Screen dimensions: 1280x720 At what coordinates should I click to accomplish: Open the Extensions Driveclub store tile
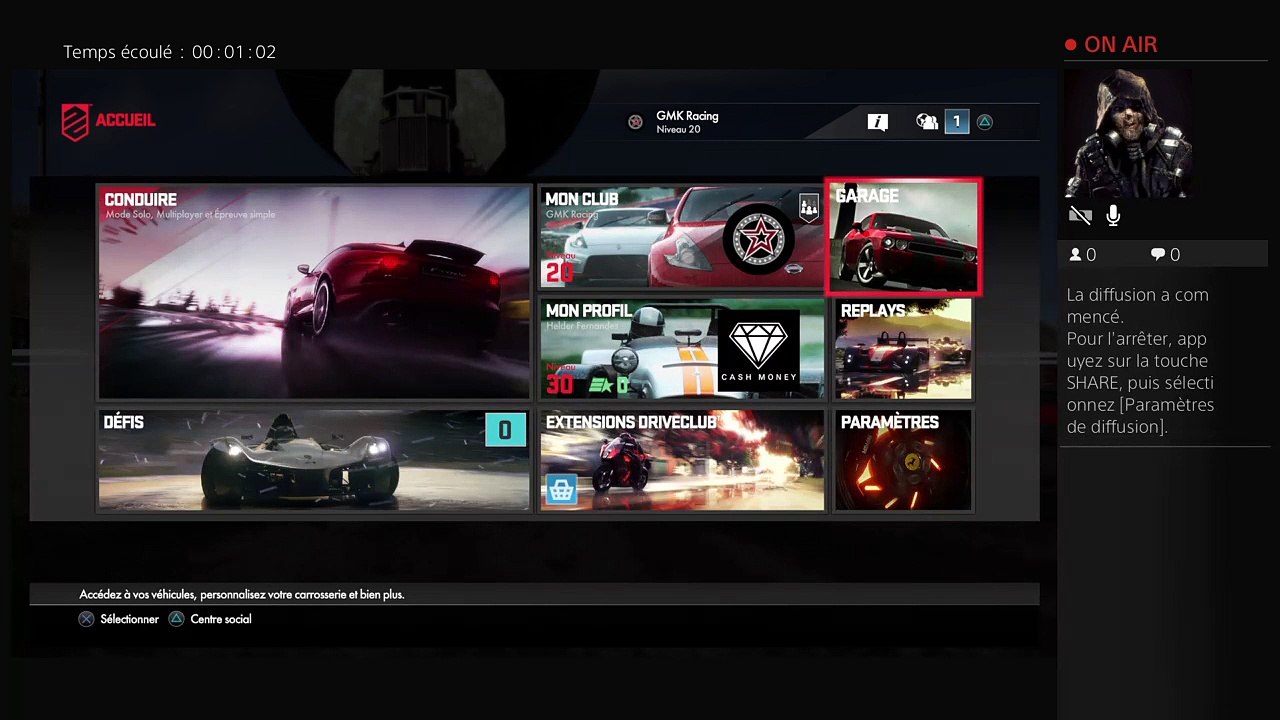[x=682, y=460]
